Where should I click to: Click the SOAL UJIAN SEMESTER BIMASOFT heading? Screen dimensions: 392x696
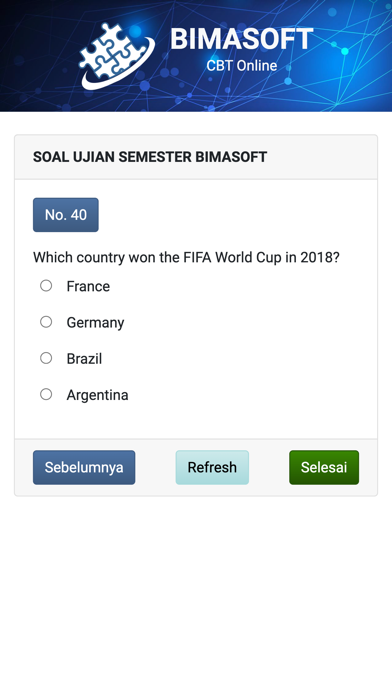(150, 157)
